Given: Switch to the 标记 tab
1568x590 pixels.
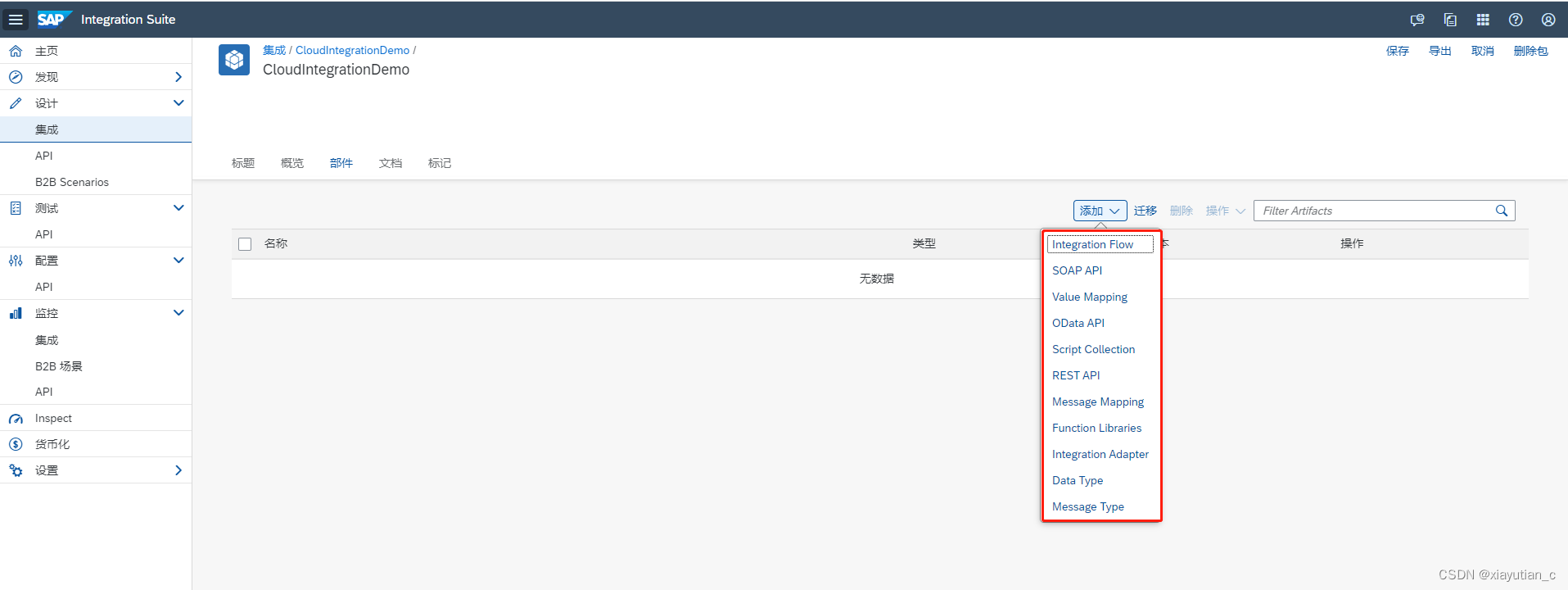Looking at the screenshot, I should (x=440, y=163).
